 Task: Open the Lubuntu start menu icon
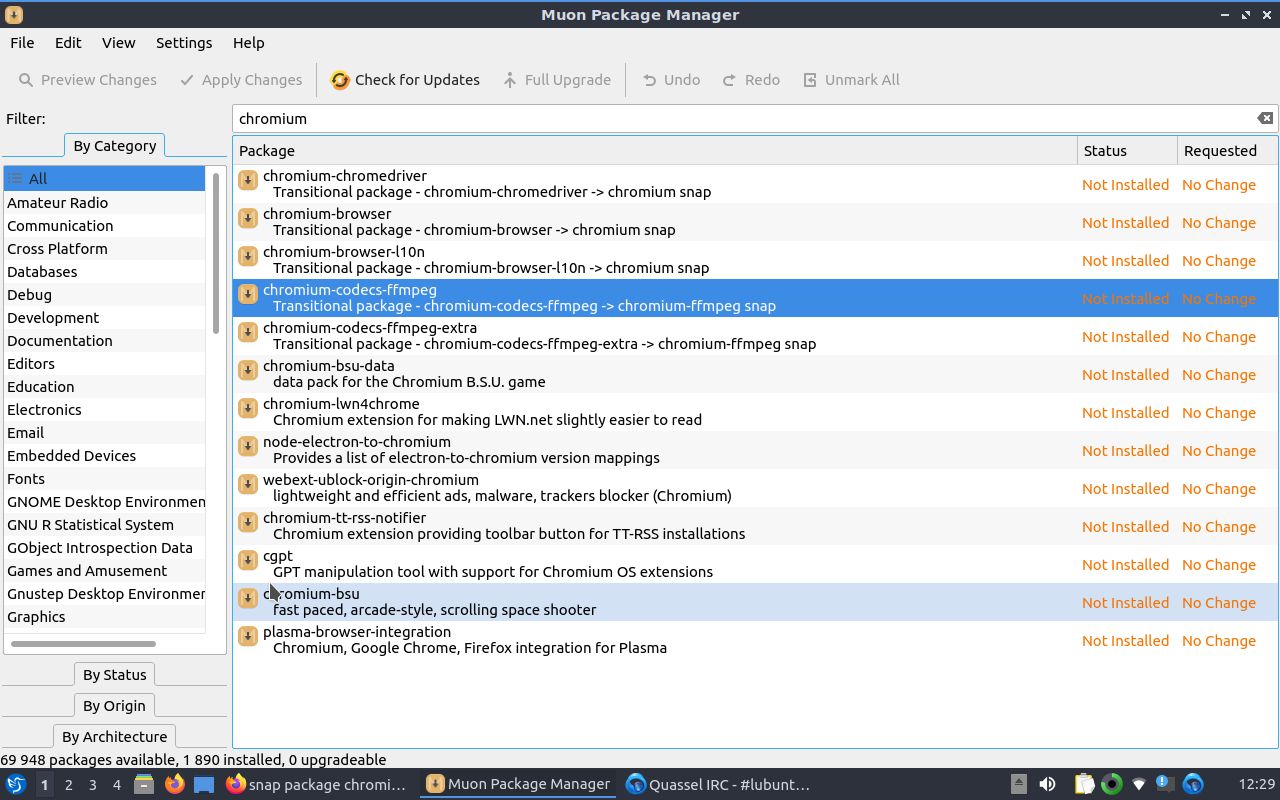tap(15, 784)
